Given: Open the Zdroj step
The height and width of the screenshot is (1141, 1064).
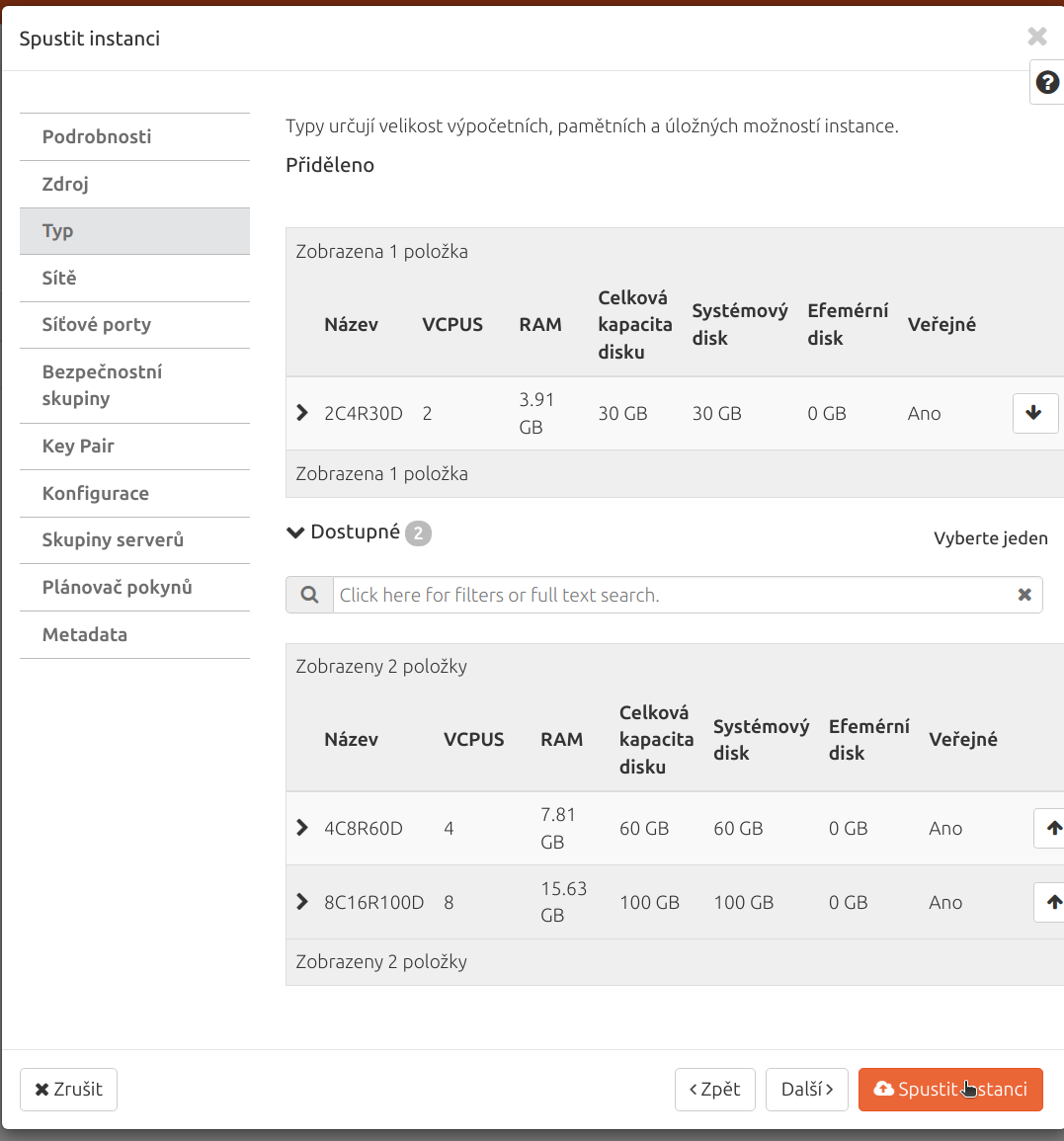Looking at the screenshot, I should tap(134, 184).
